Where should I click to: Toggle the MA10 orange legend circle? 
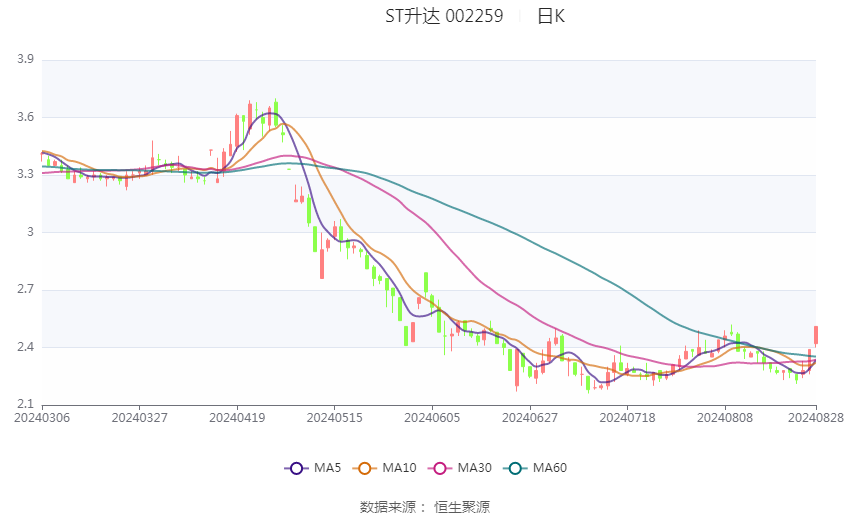364,468
